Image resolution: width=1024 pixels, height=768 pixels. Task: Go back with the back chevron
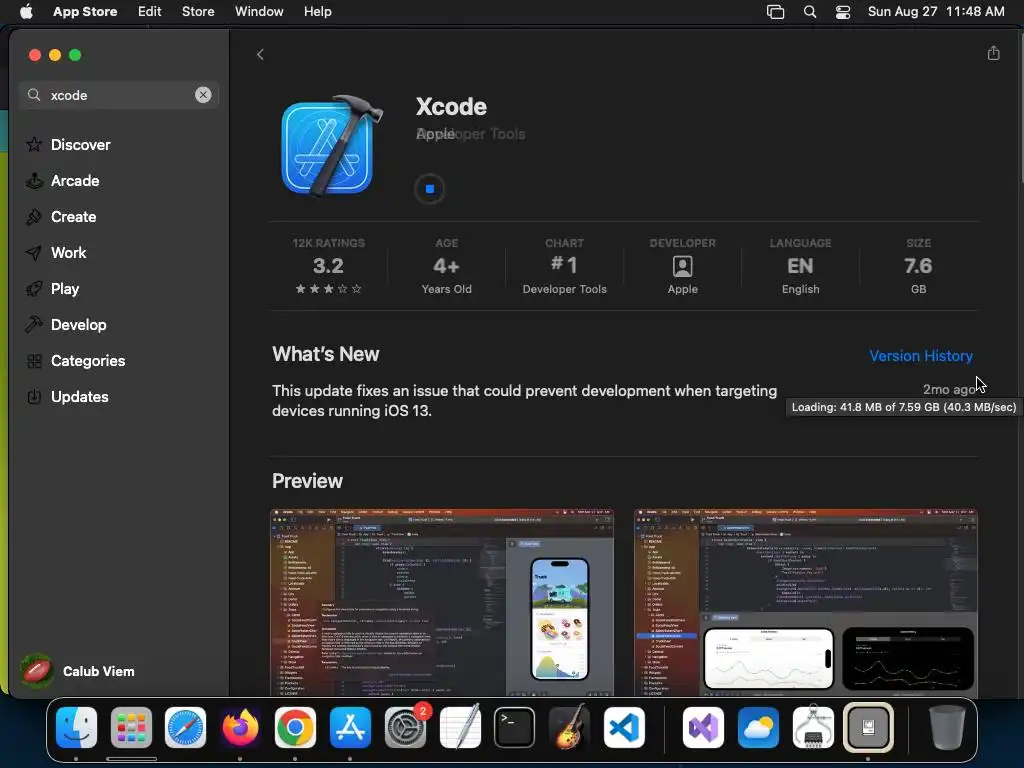pyautogui.click(x=260, y=54)
